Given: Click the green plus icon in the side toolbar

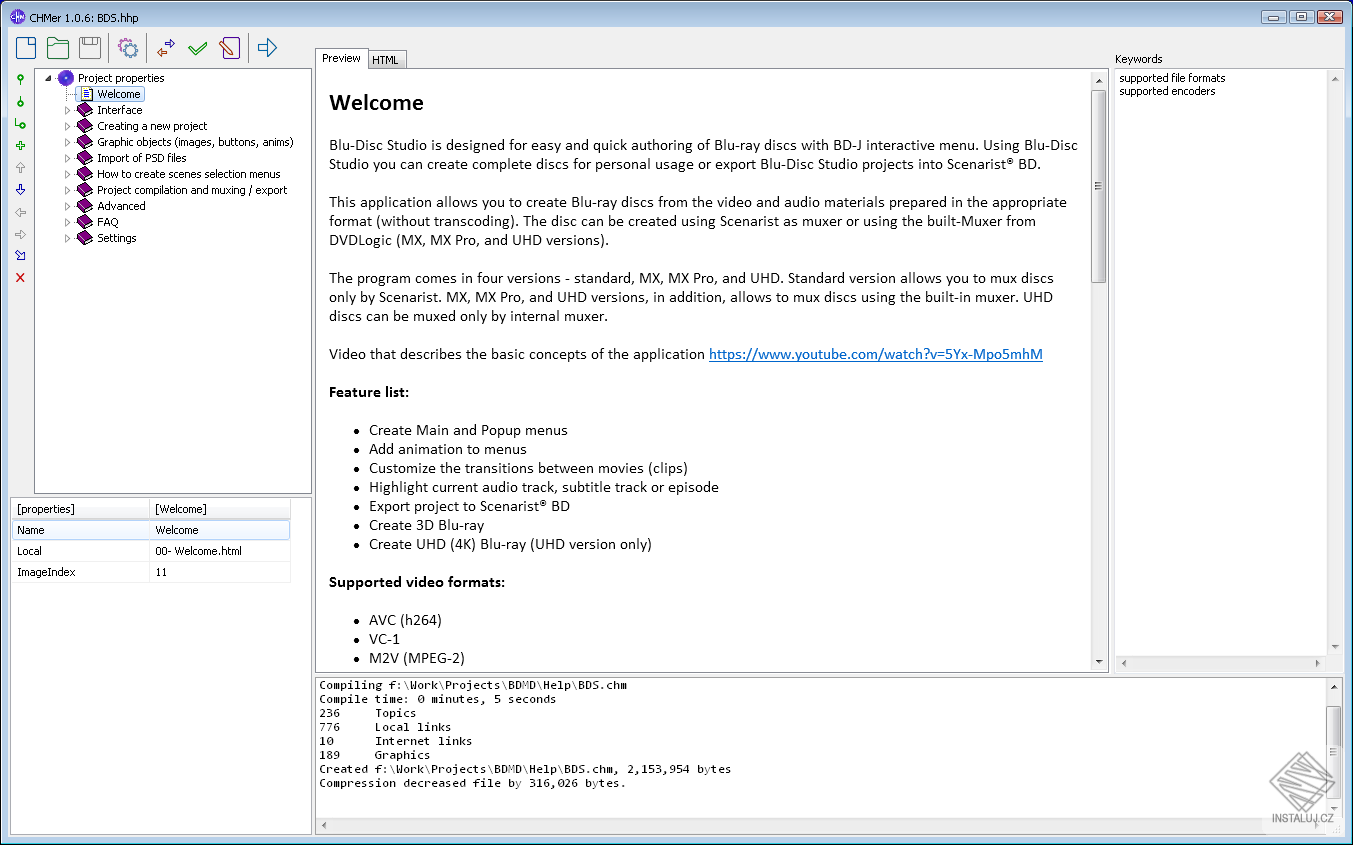Looking at the screenshot, I should click(x=20, y=146).
